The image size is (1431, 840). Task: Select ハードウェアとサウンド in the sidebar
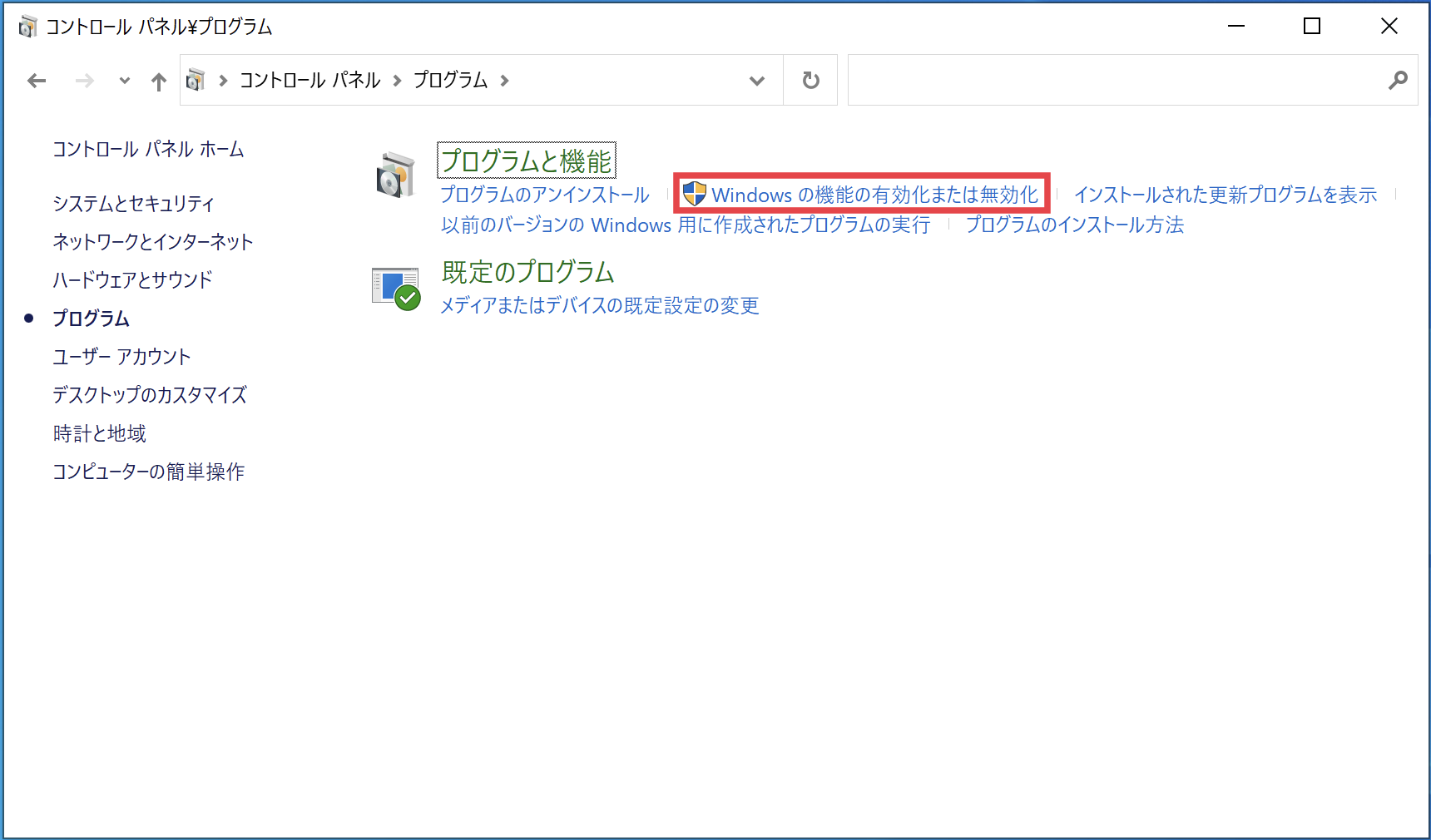click(x=132, y=280)
